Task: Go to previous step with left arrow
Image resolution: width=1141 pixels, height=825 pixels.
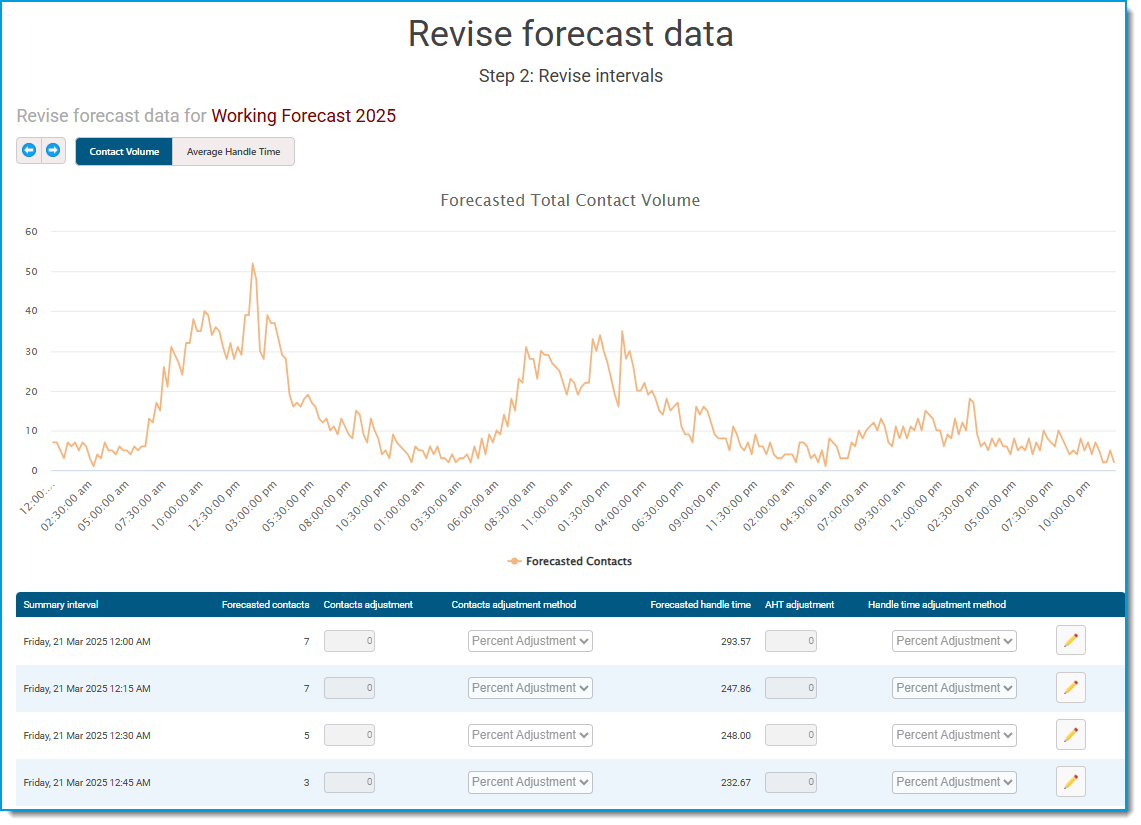Action: point(29,151)
